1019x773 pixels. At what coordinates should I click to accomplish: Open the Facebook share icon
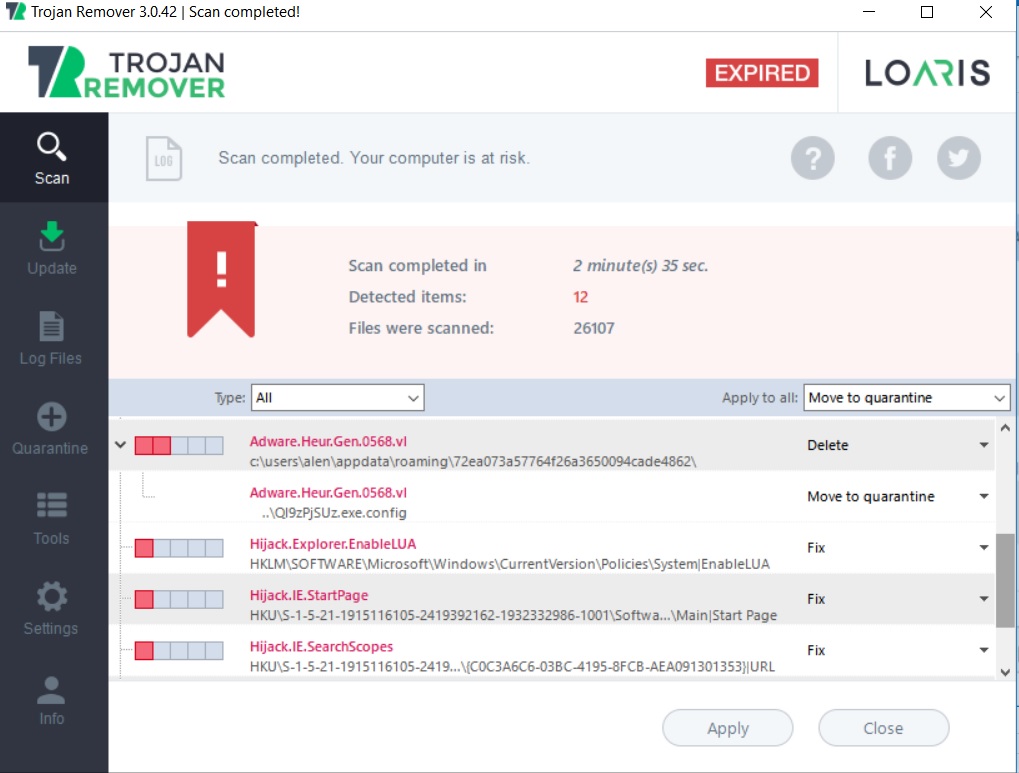click(x=890, y=158)
